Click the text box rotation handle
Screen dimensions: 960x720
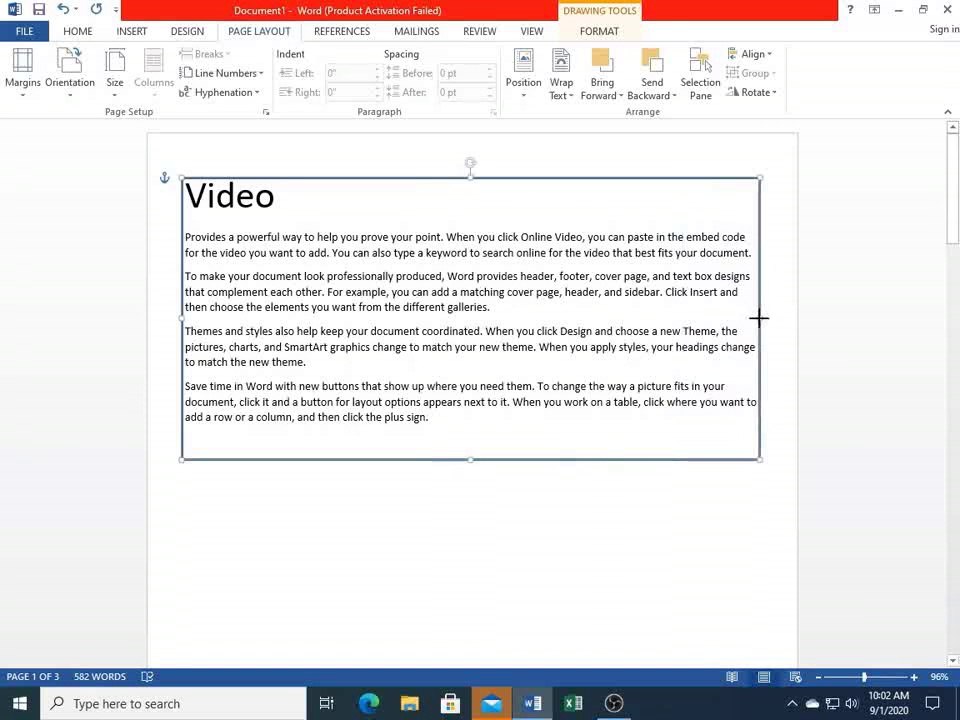[x=470, y=162]
